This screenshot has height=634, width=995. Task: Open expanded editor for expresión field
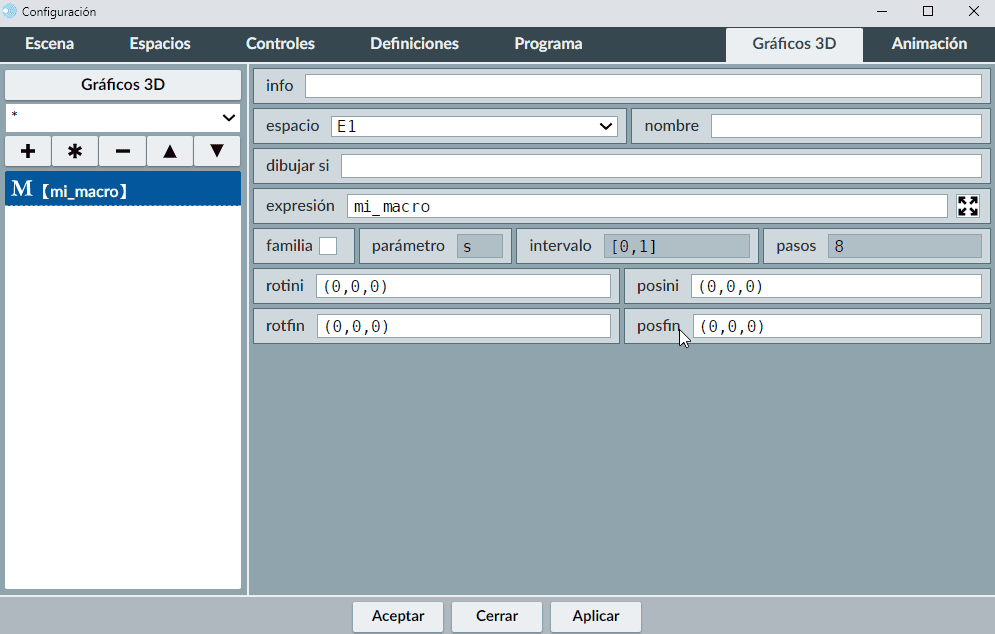click(x=967, y=206)
